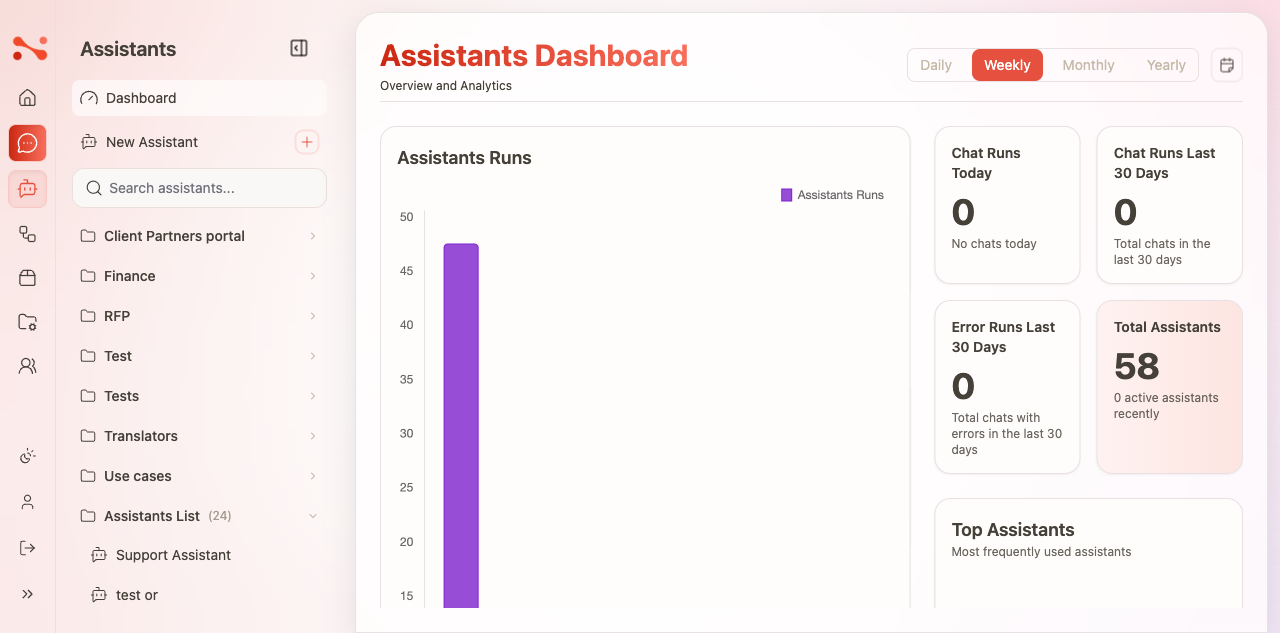Click the Translators folder icon
This screenshot has width=1280, height=633.
point(88,436)
